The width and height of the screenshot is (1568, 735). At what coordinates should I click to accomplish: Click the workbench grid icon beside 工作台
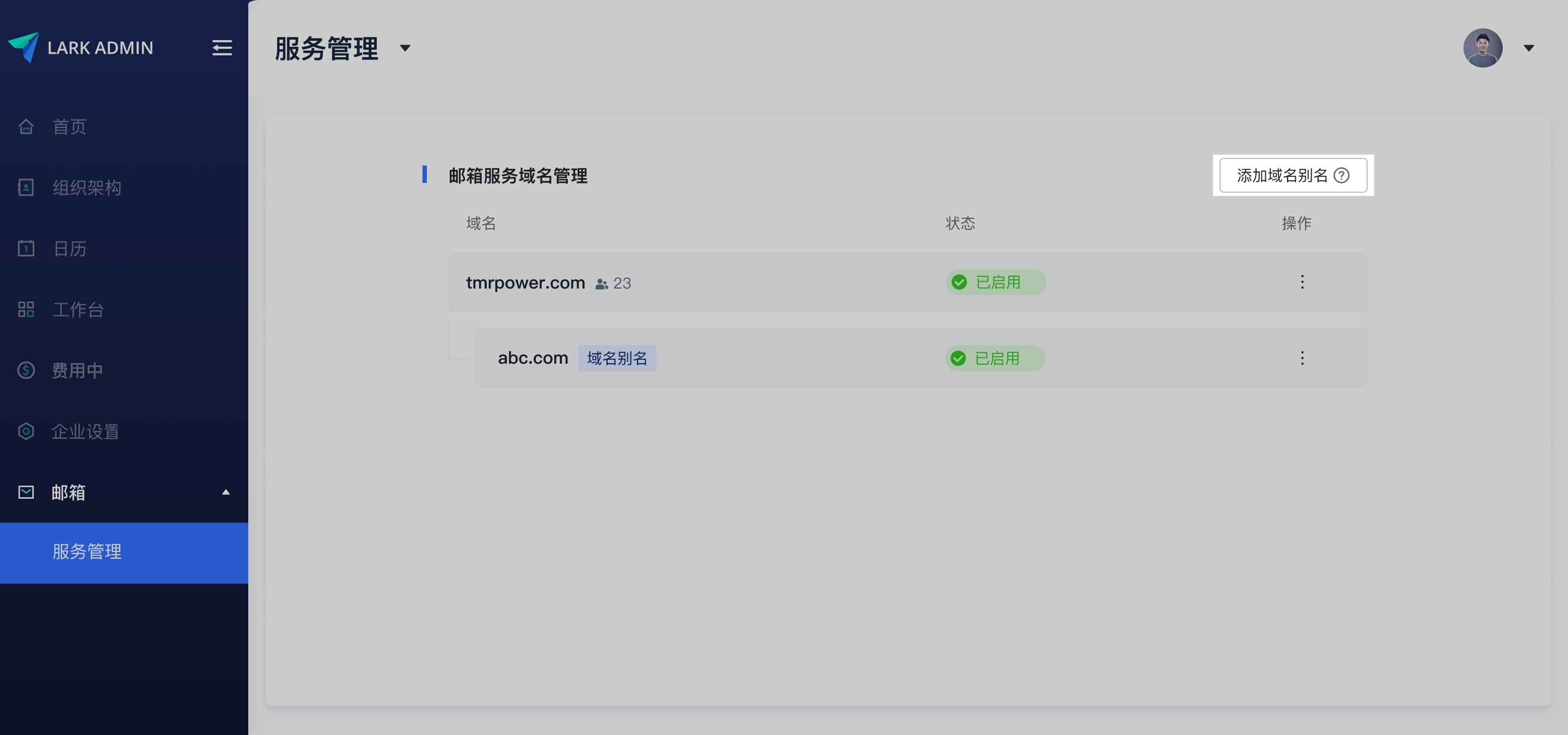[26, 309]
